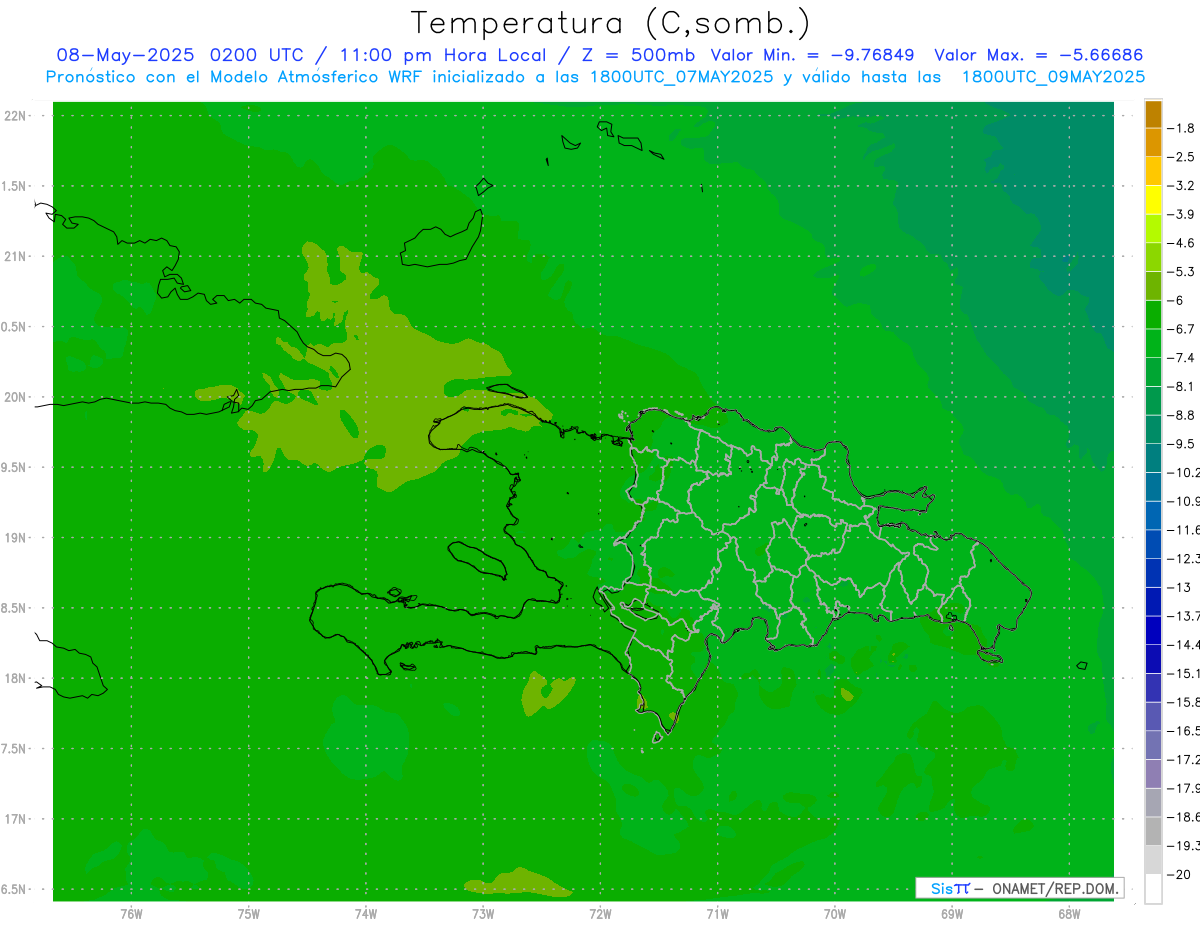
Task: Click the "-8.1" color scale value
Action: [x=1182, y=386]
